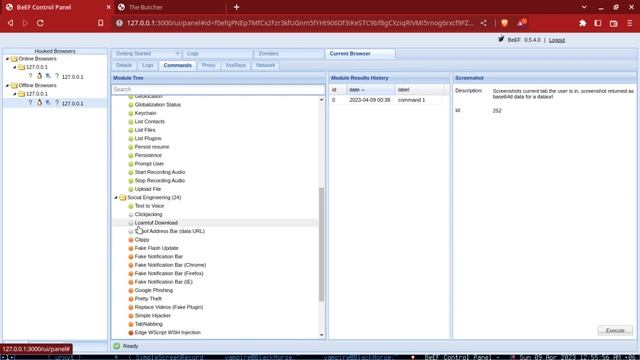This screenshot has width=640, height=360.
Task: Click the orange status dot for Clippy
Action: pos(131,240)
